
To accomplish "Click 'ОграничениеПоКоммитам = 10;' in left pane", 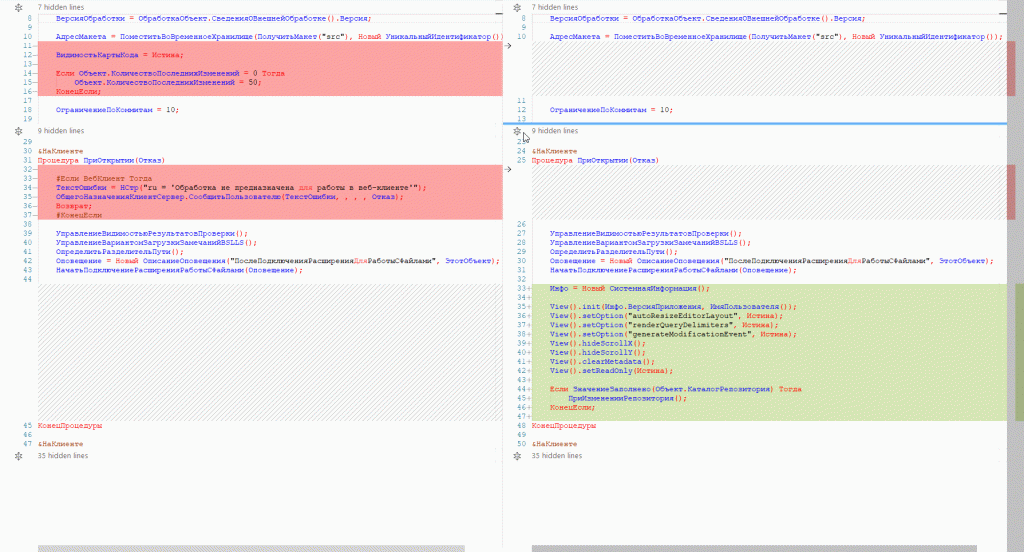I will (x=117, y=110).
